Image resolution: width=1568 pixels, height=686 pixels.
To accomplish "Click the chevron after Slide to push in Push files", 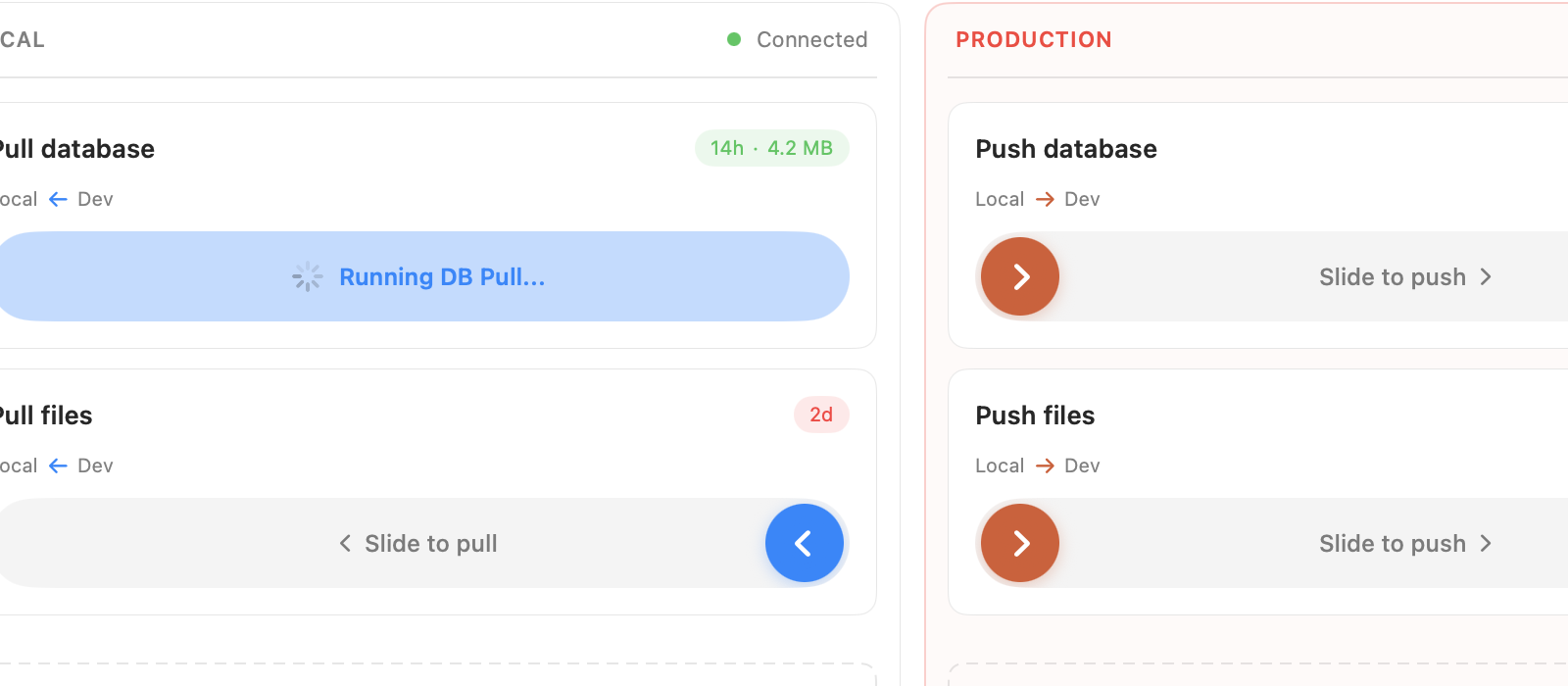I will [x=1486, y=544].
